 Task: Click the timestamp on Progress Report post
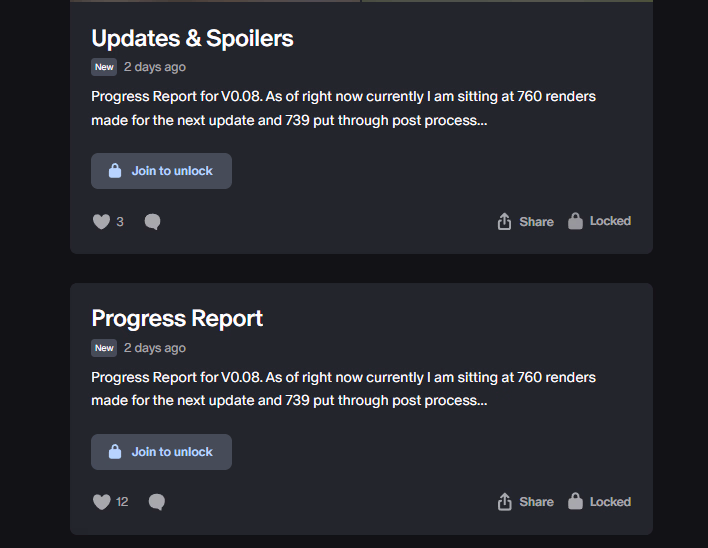155,348
